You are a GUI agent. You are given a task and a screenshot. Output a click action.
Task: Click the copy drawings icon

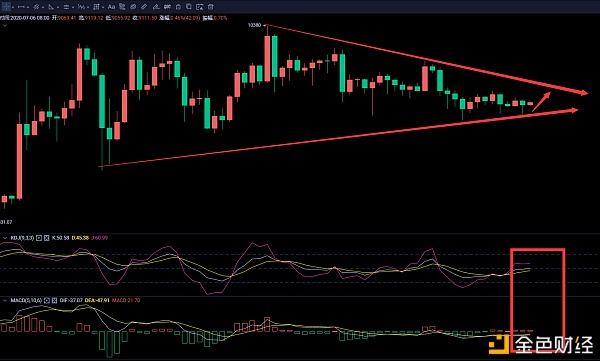point(189,7)
